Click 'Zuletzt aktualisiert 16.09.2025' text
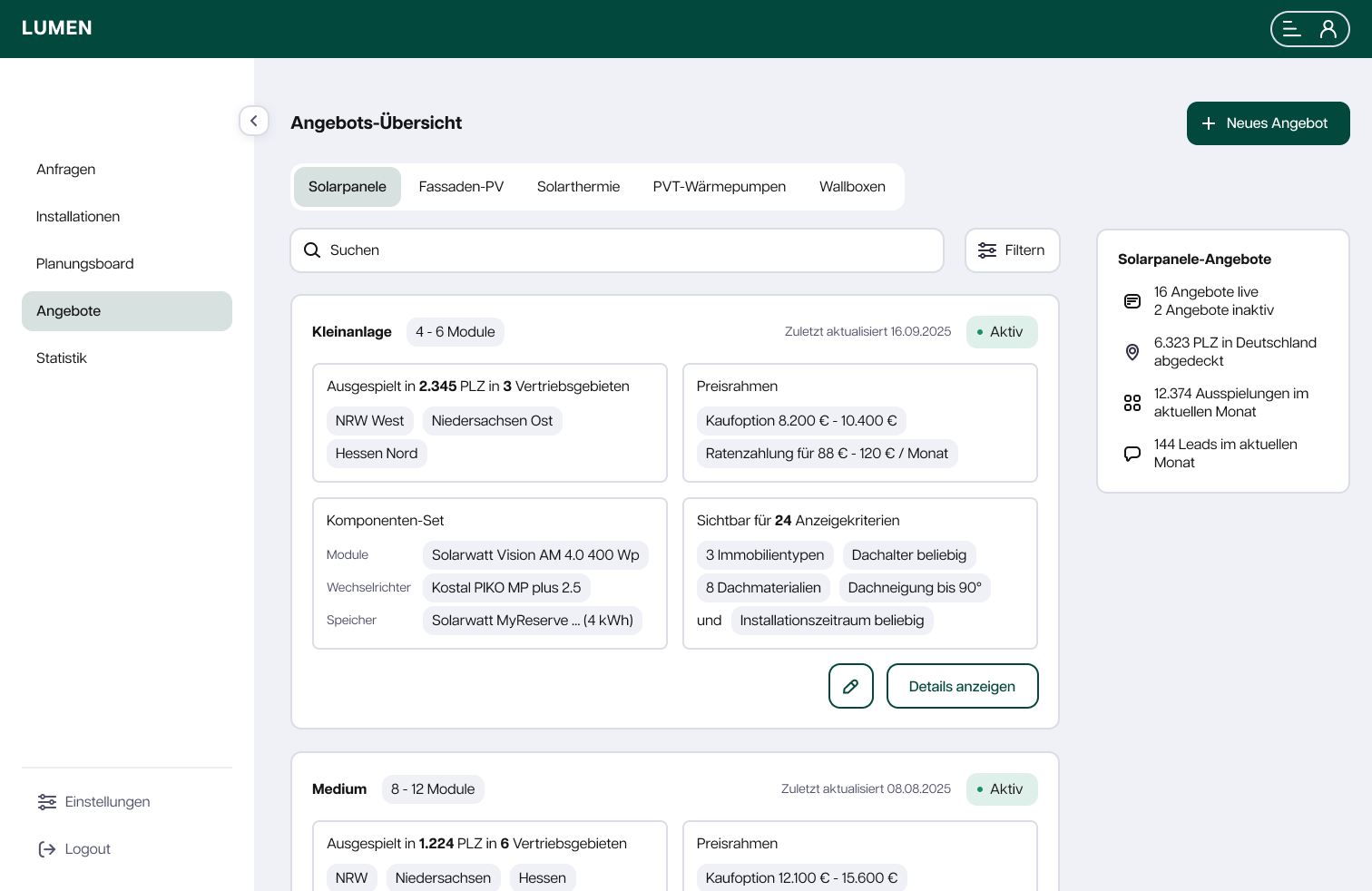The image size is (1372, 891). 868,332
